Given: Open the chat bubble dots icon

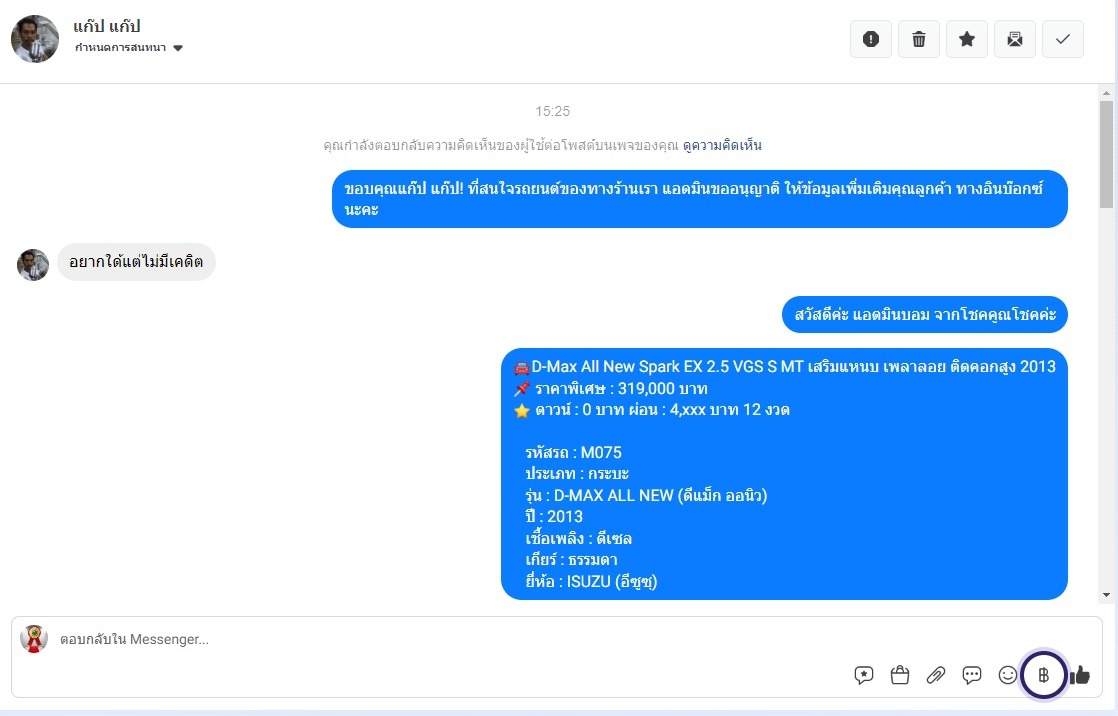Looking at the screenshot, I should coord(972,675).
